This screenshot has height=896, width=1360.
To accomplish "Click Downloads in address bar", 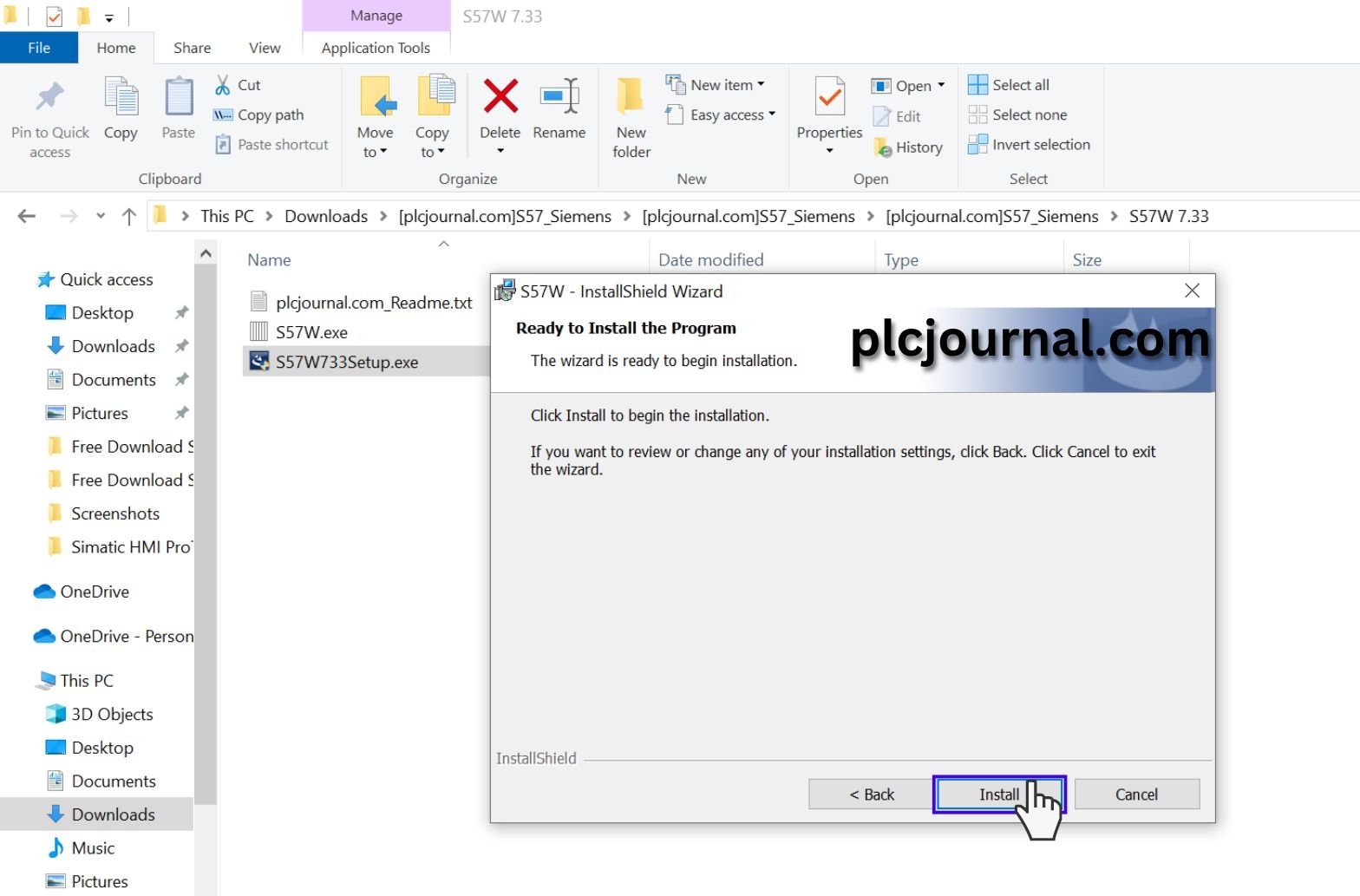I will [326, 216].
